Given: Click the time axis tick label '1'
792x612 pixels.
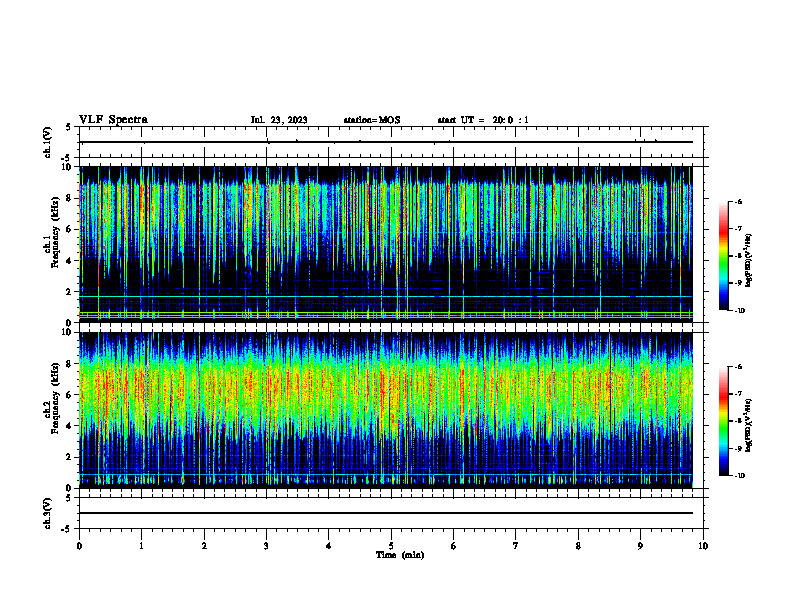Looking at the screenshot, I should click(141, 546).
